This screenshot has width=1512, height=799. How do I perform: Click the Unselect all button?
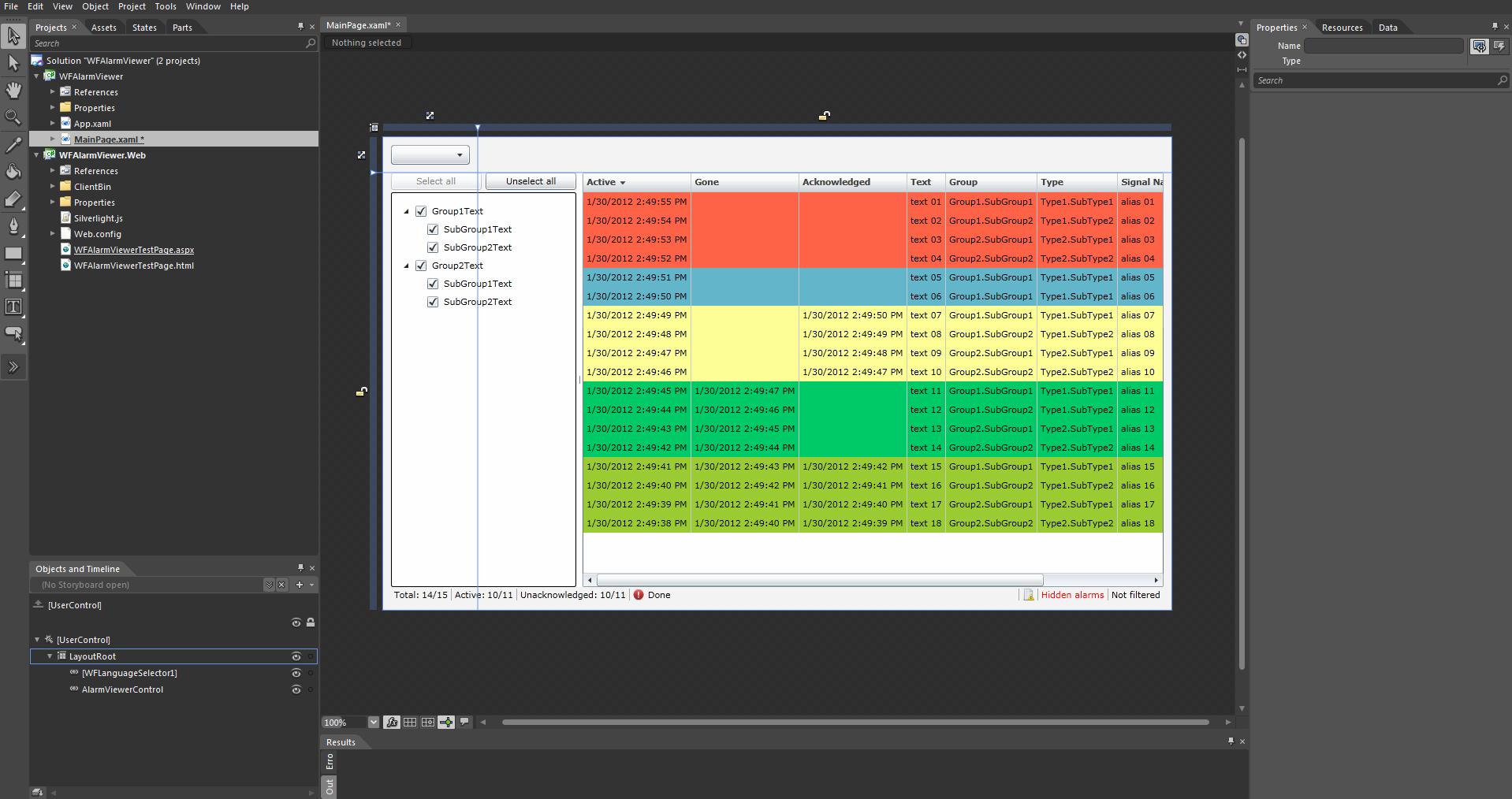coord(531,181)
